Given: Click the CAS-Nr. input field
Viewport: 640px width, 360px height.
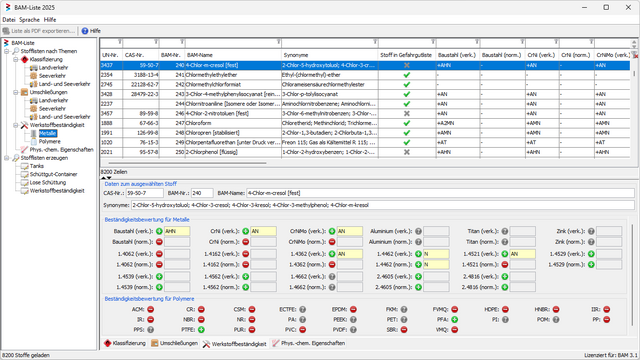Looking at the screenshot, I should tap(144, 193).
